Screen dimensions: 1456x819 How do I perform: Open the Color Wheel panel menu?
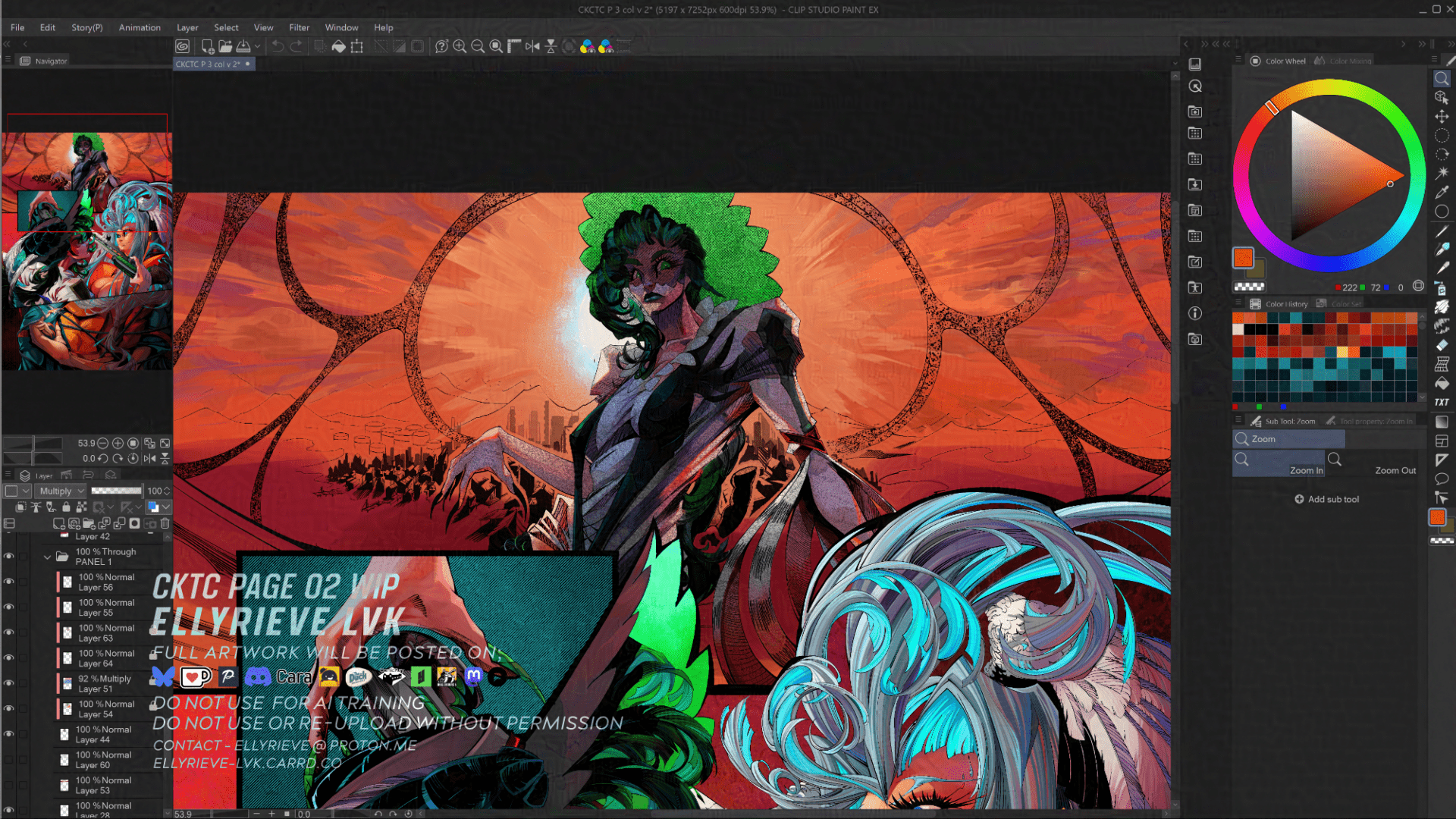[1238, 60]
